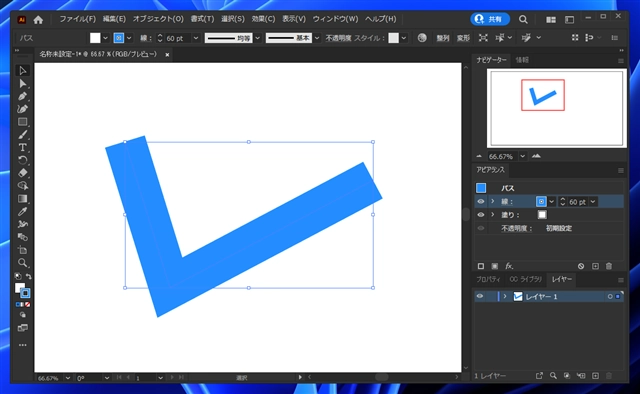Viewport: 640px width, 394px height.
Task: Click the Navigator preview thumbnail
Action: (x=557, y=108)
